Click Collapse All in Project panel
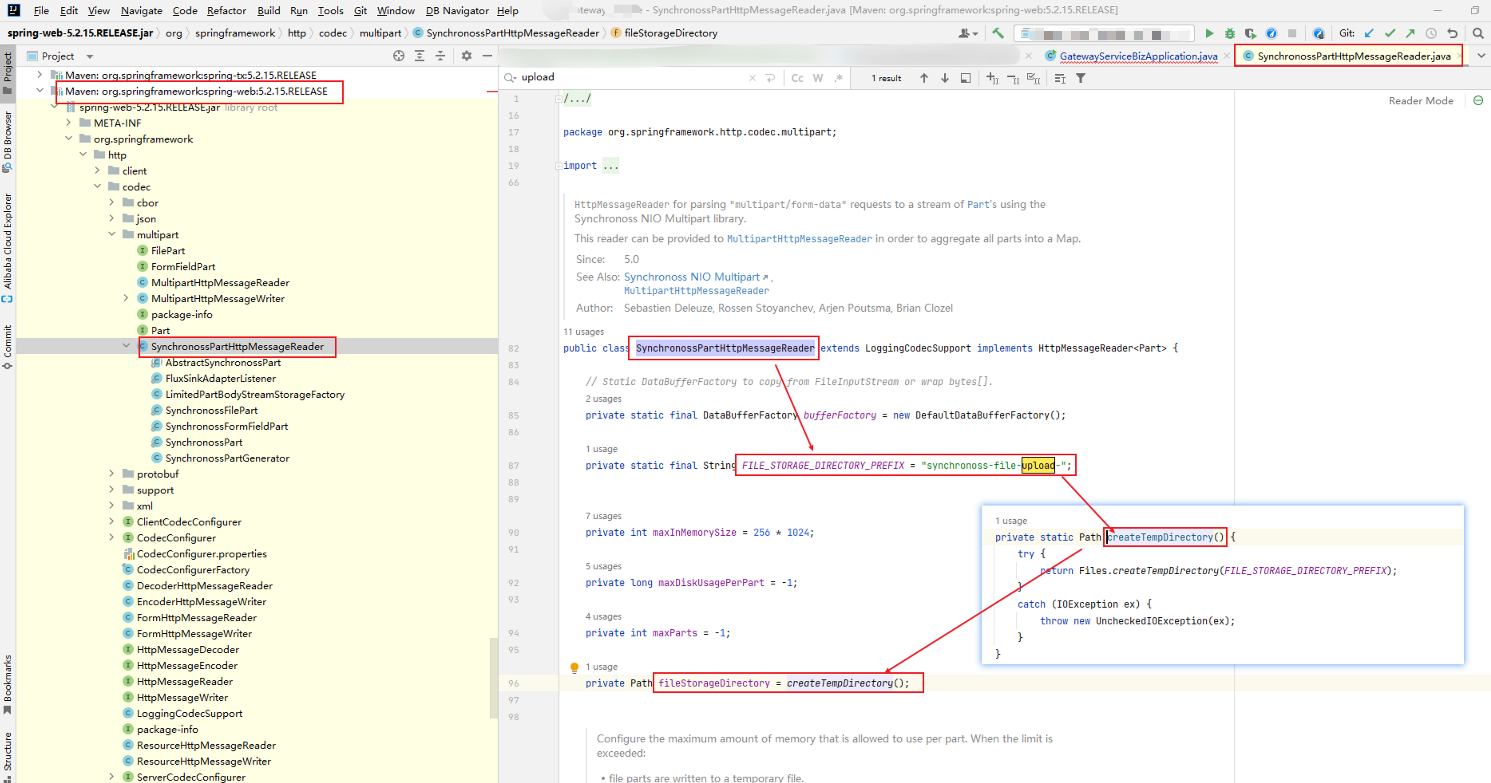 (x=439, y=56)
